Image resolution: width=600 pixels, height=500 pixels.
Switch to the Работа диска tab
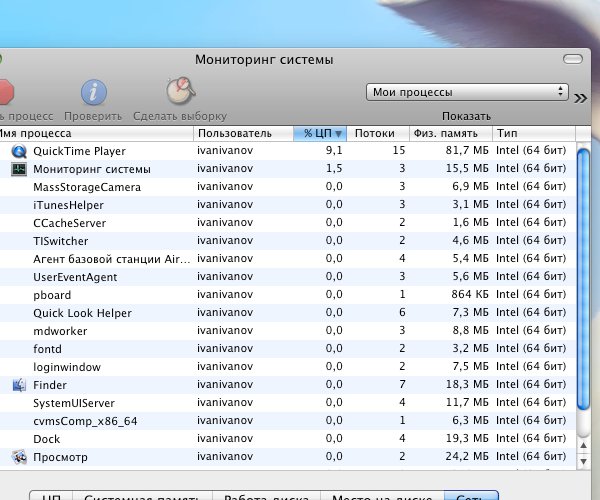coord(266,495)
